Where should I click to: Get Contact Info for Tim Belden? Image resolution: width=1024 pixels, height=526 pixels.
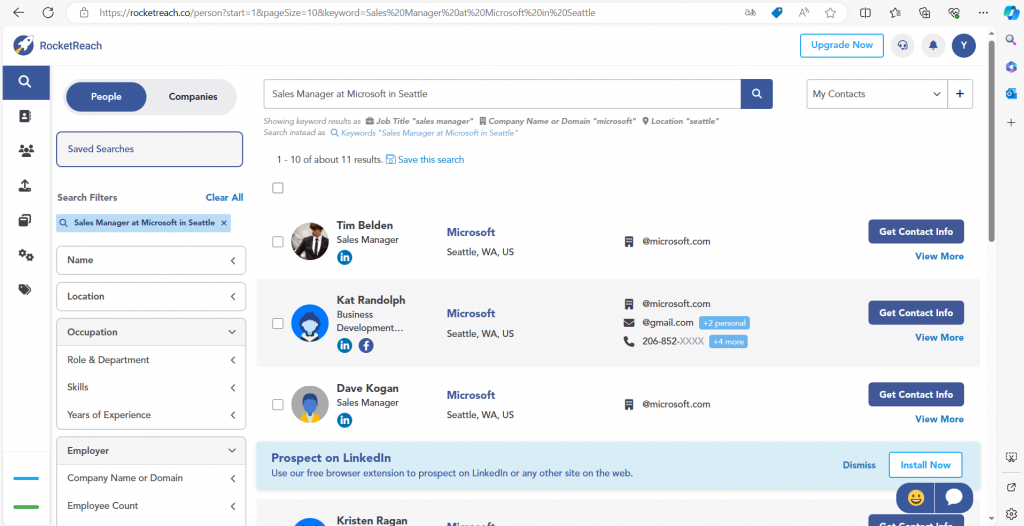click(x=916, y=231)
